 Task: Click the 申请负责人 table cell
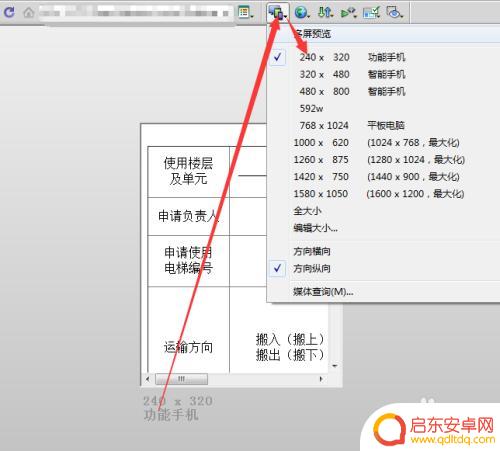tap(189, 216)
